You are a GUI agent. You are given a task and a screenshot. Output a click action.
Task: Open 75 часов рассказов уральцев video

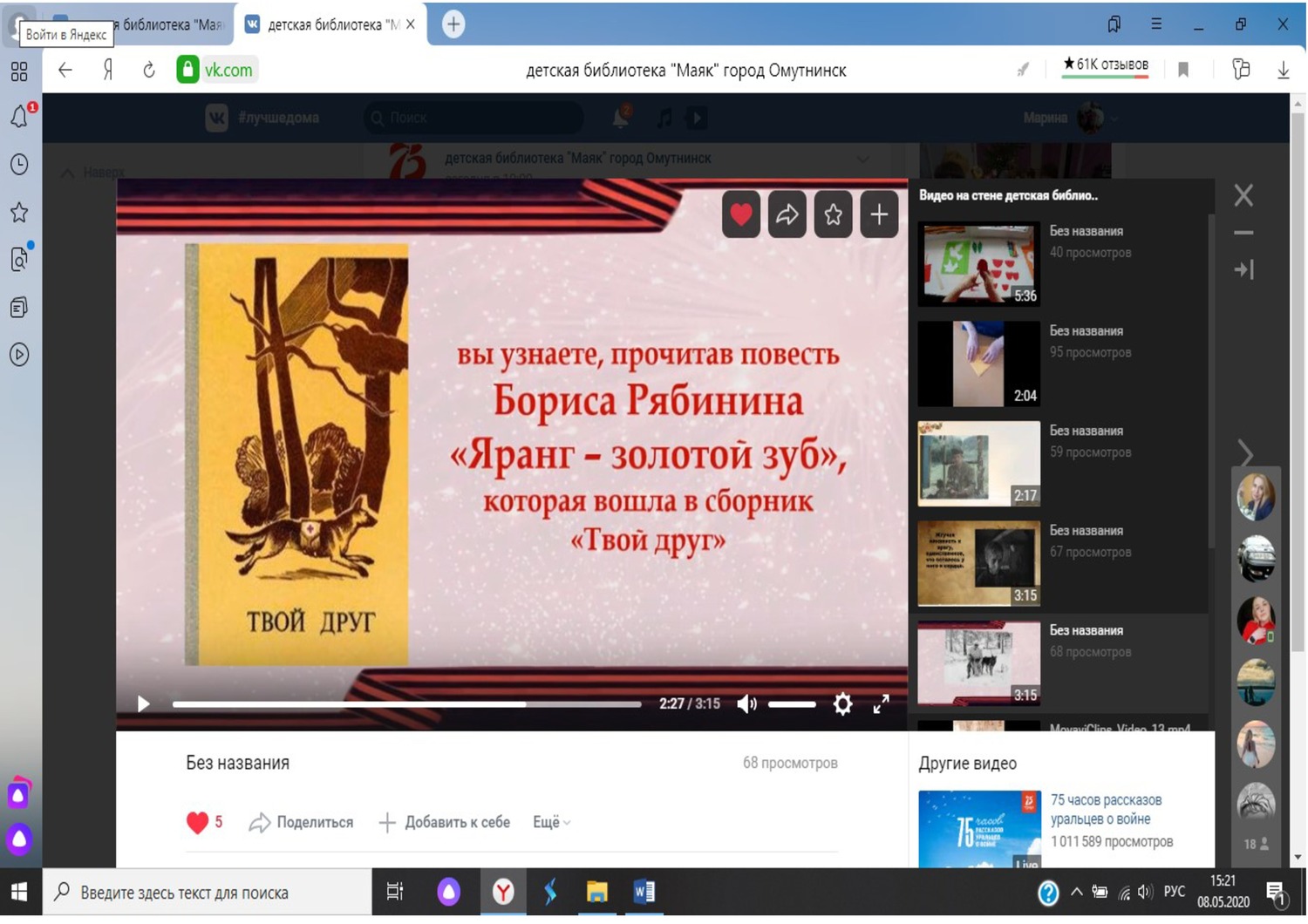tap(1106, 809)
